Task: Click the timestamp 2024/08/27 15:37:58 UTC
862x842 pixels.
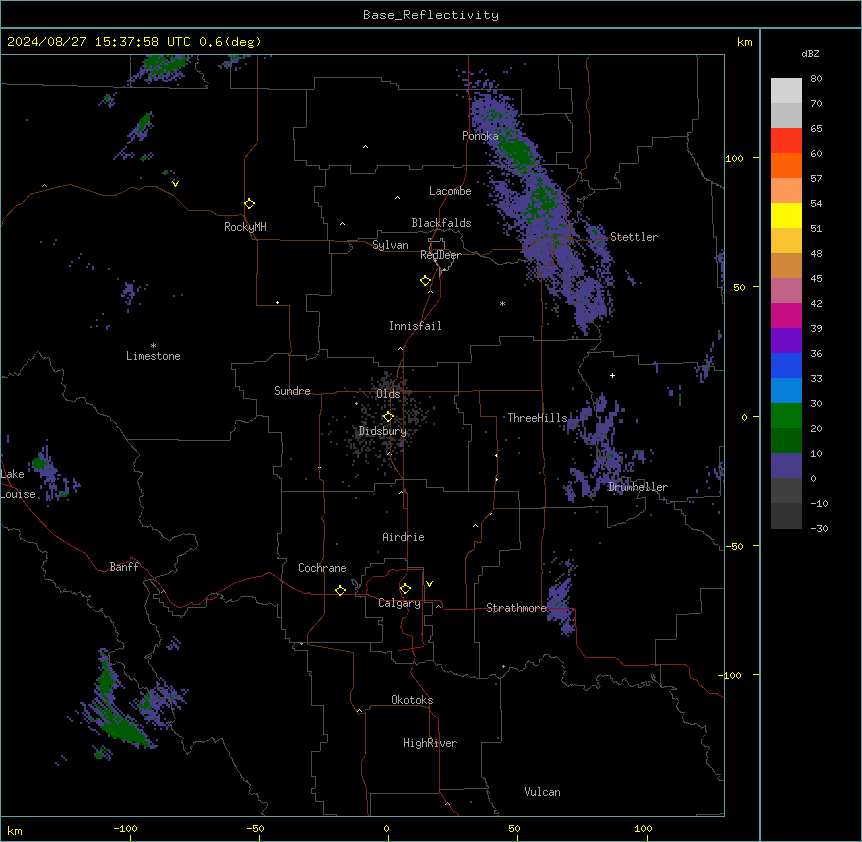Action: point(99,42)
